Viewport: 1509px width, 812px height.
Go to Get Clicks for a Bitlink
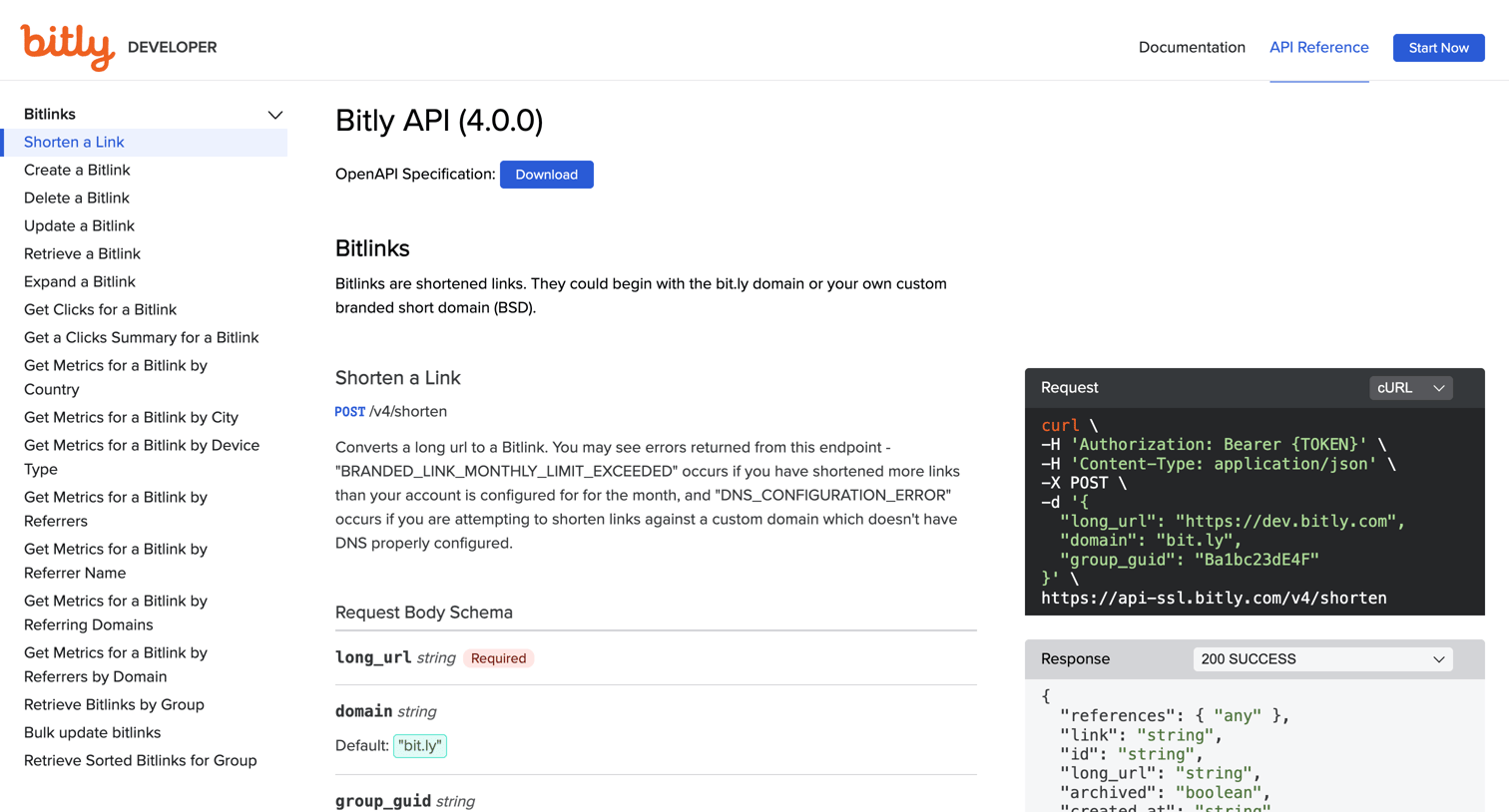tap(100, 310)
